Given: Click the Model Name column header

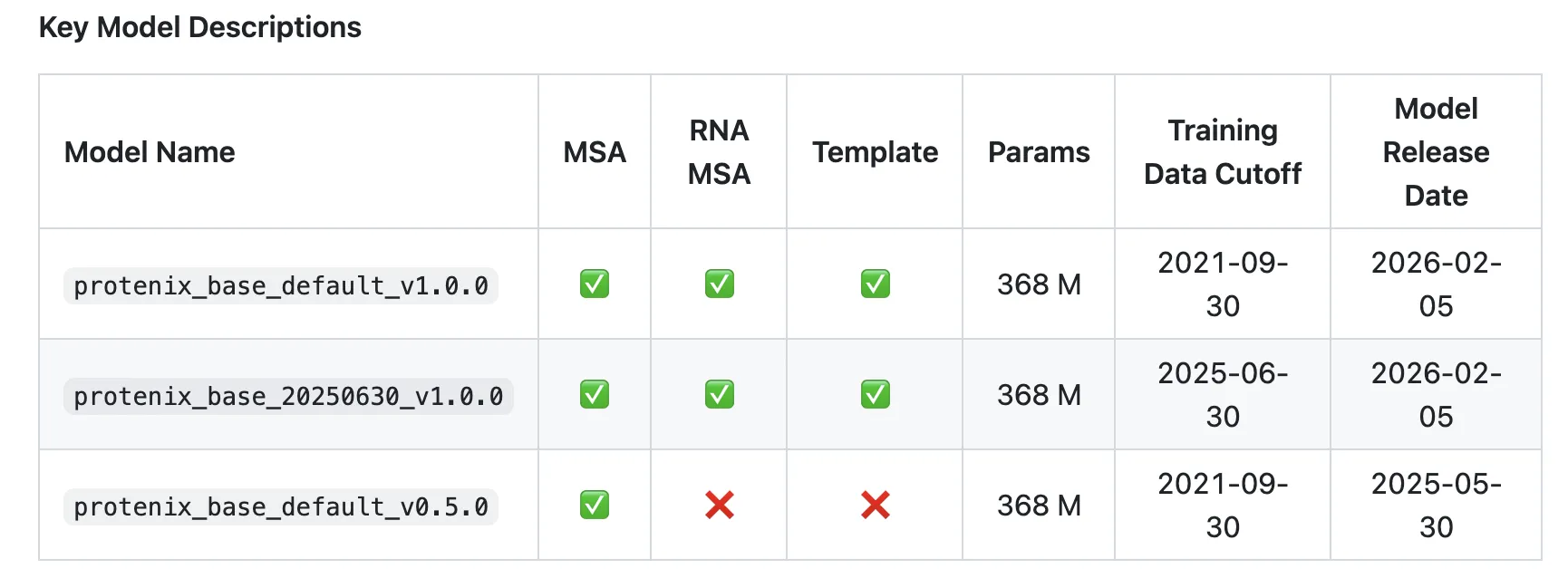Looking at the screenshot, I should 150,152.
